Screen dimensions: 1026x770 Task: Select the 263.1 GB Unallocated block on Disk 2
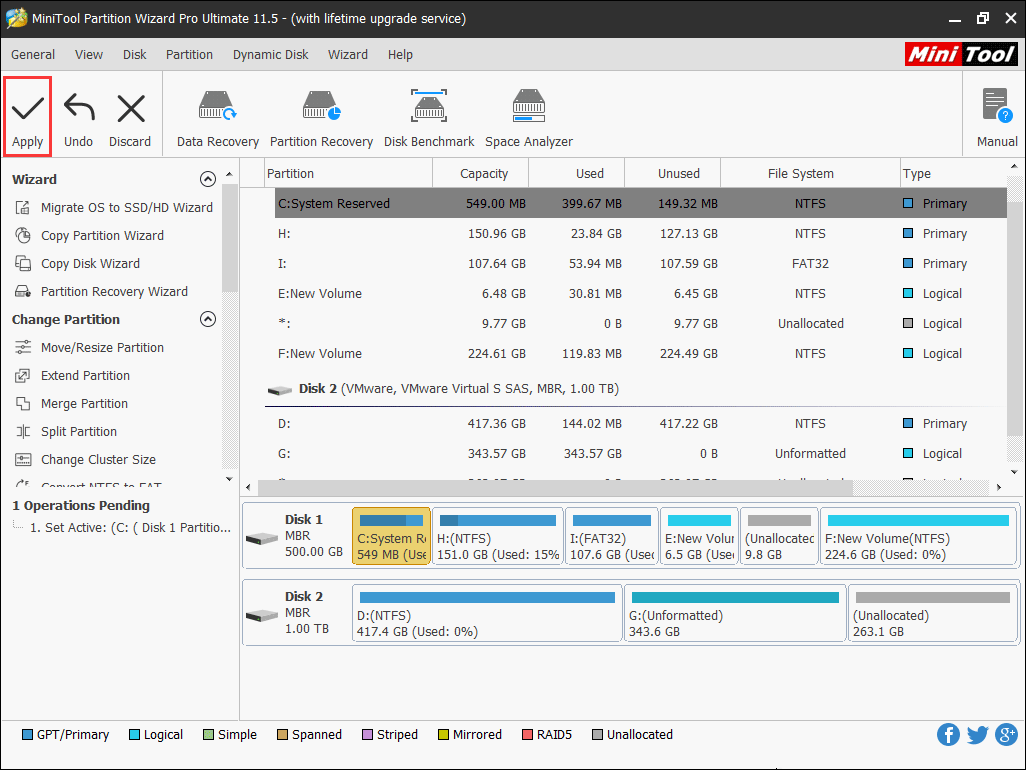[x=932, y=613]
